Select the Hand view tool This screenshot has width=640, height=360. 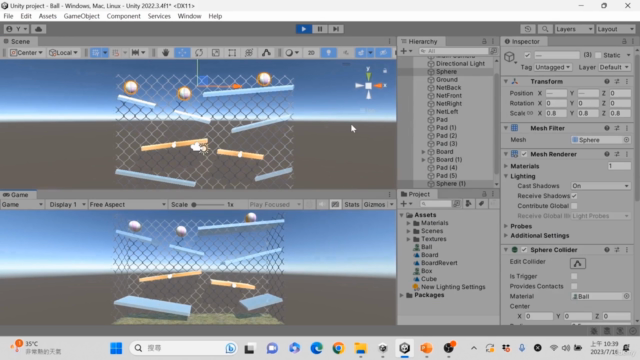(x=165, y=53)
